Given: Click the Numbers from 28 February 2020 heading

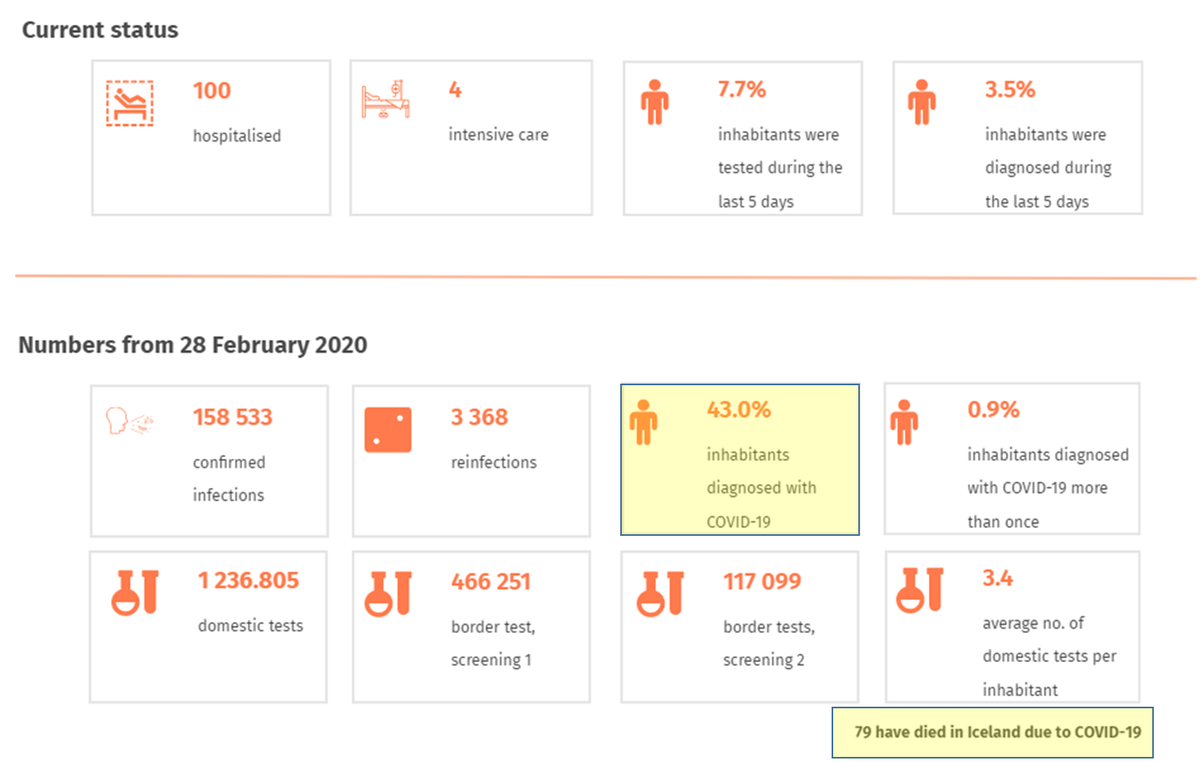Looking at the screenshot, I should [x=193, y=346].
